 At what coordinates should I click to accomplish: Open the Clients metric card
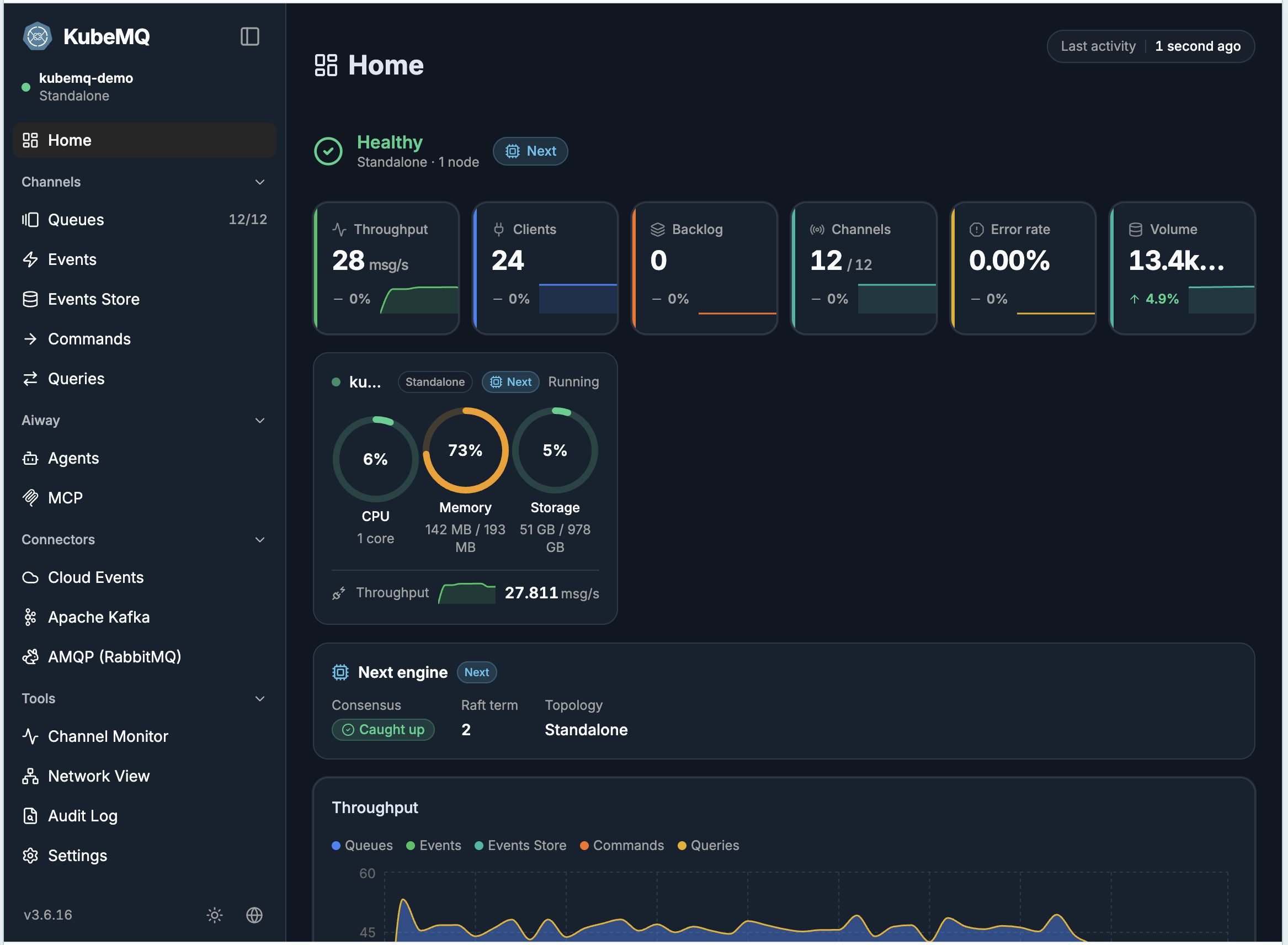[x=546, y=268]
